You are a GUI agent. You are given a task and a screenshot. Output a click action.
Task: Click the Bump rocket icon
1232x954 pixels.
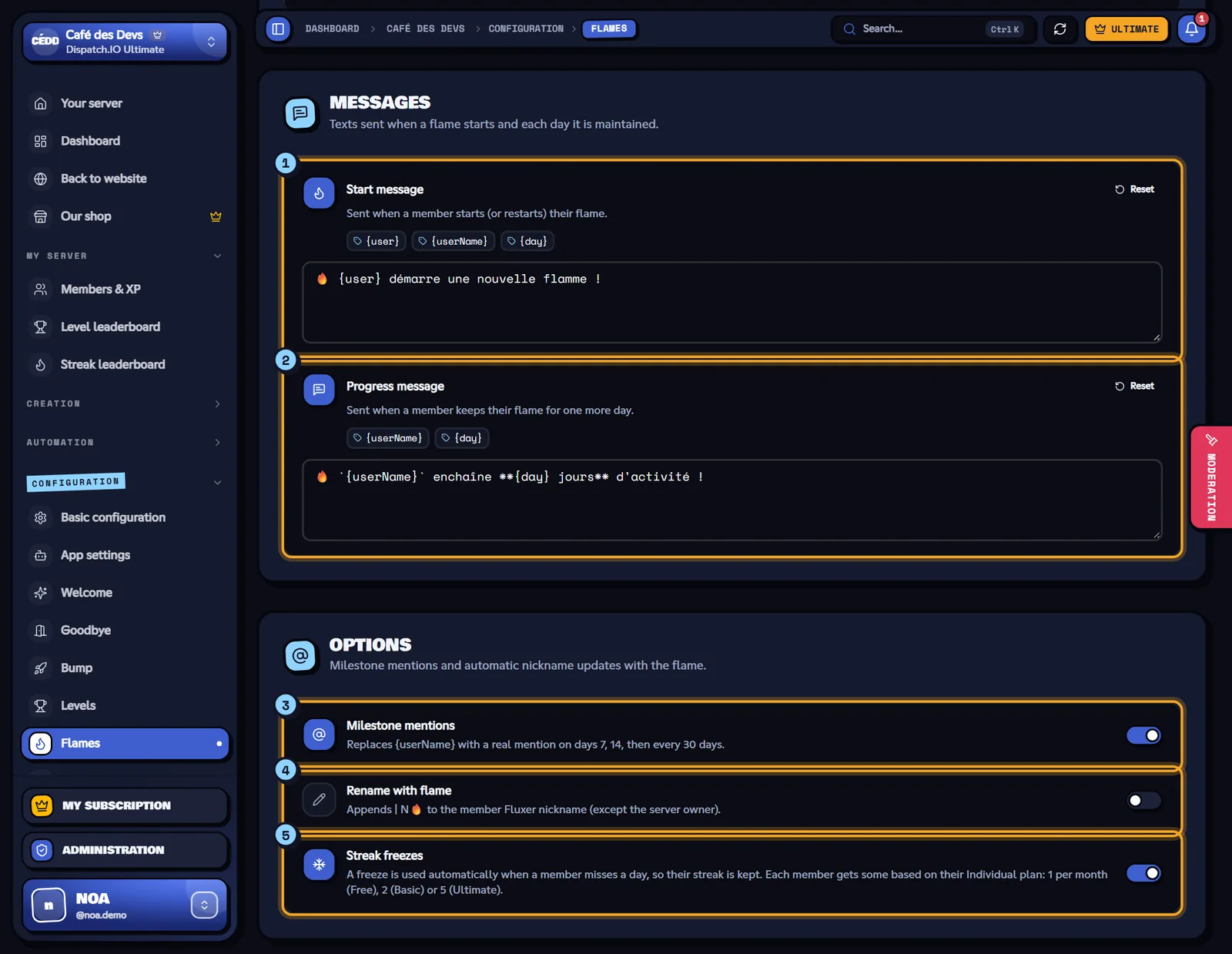tap(41, 668)
